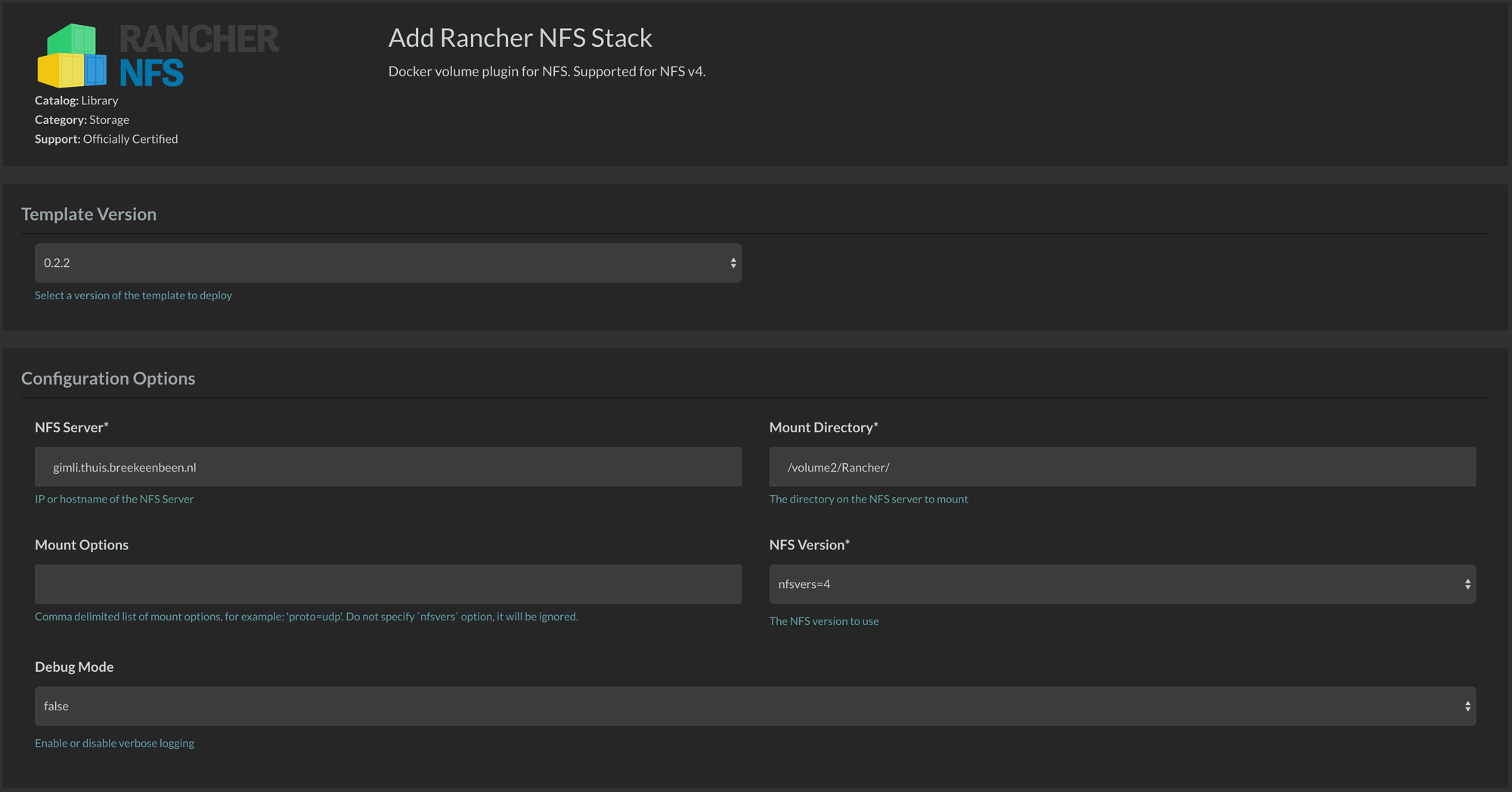This screenshot has width=1512, height=792.
Task: Click the 'Mount Options' label
Action: pyautogui.click(x=82, y=546)
